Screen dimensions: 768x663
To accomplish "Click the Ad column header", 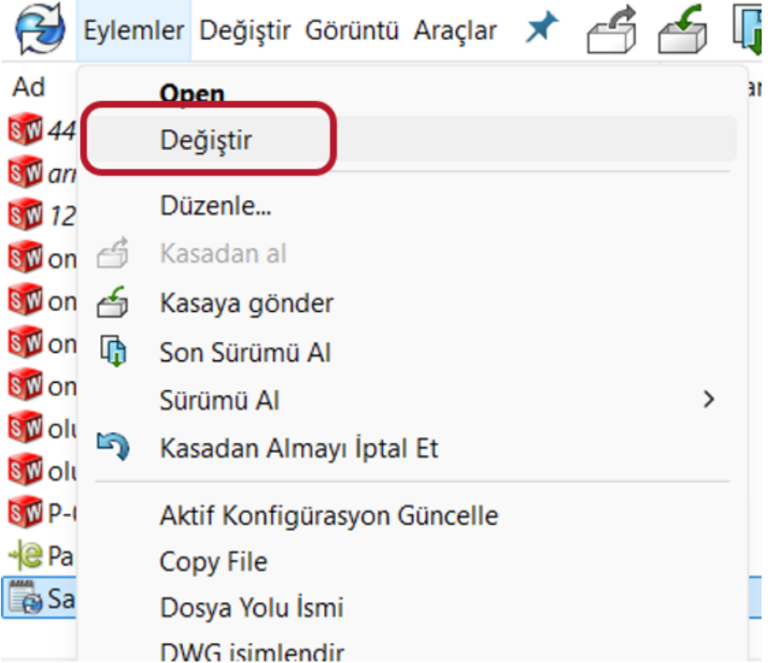I will pyautogui.click(x=29, y=87).
